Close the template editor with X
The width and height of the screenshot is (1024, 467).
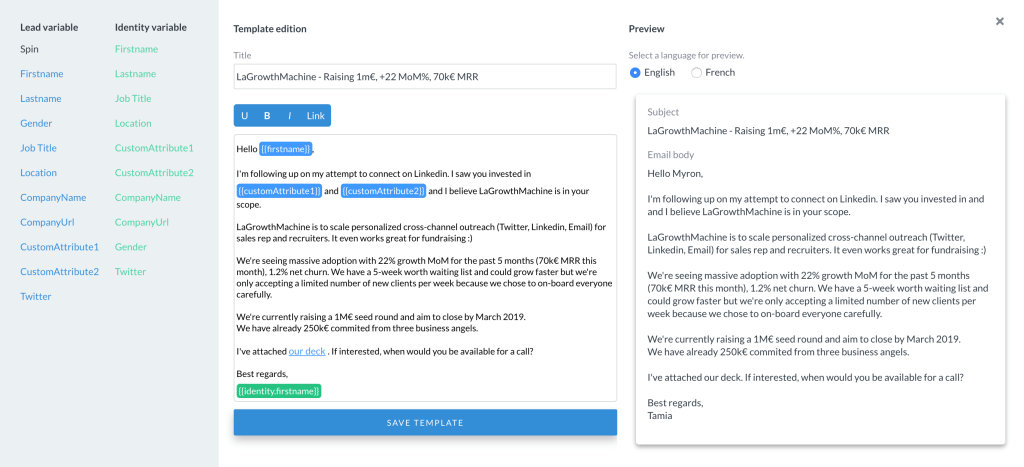pos(999,21)
